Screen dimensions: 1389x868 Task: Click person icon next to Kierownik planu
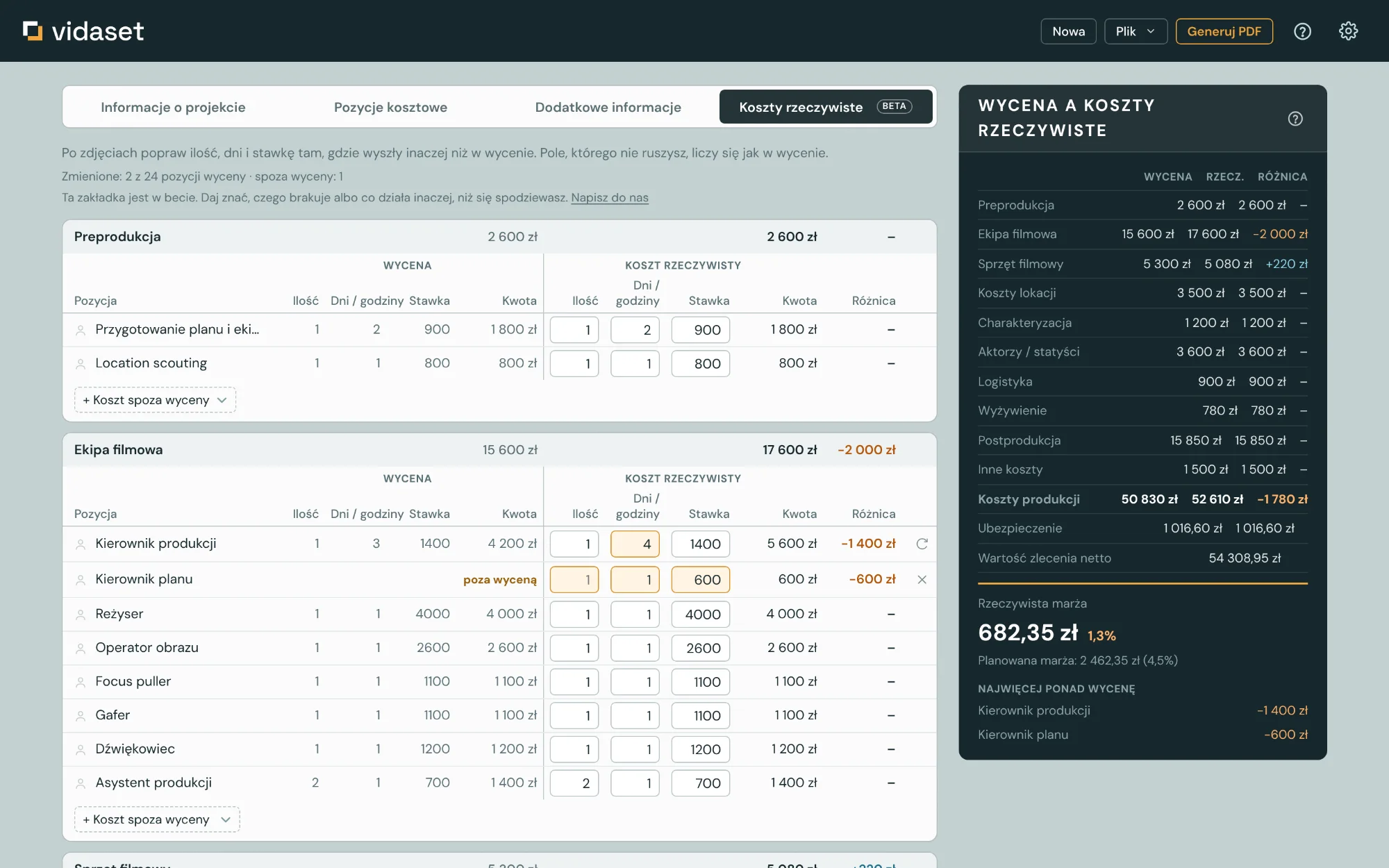click(81, 580)
